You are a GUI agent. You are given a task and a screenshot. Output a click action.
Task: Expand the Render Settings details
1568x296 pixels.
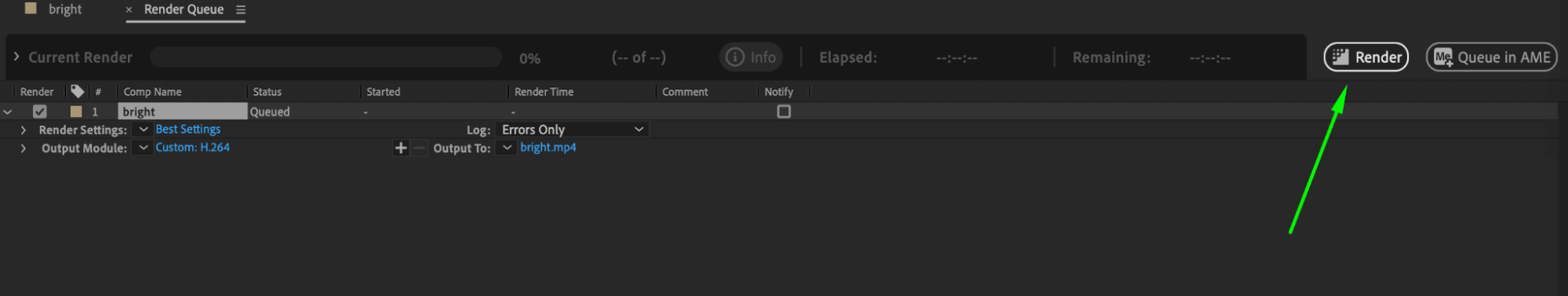(24, 130)
